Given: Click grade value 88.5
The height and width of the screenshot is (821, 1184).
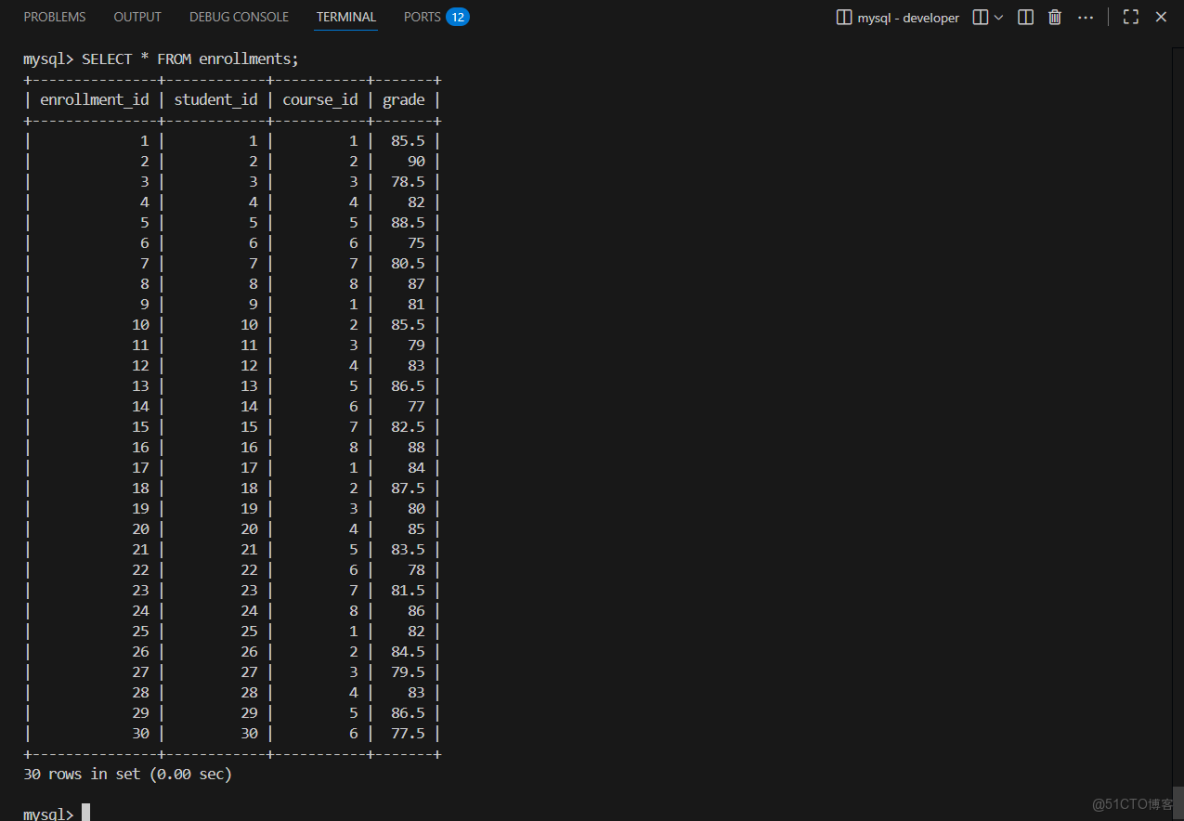Looking at the screenshot, I should tap(408, 222).
